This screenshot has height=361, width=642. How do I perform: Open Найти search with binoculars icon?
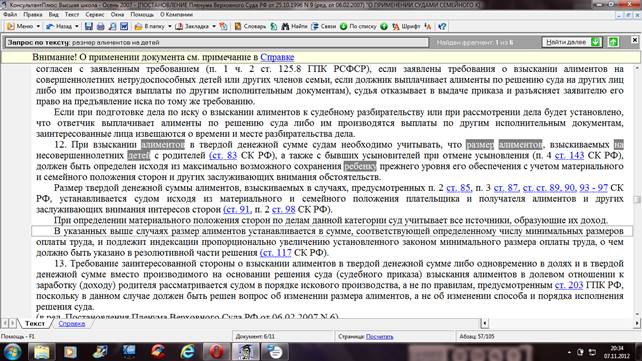click(x=294, y=26)
